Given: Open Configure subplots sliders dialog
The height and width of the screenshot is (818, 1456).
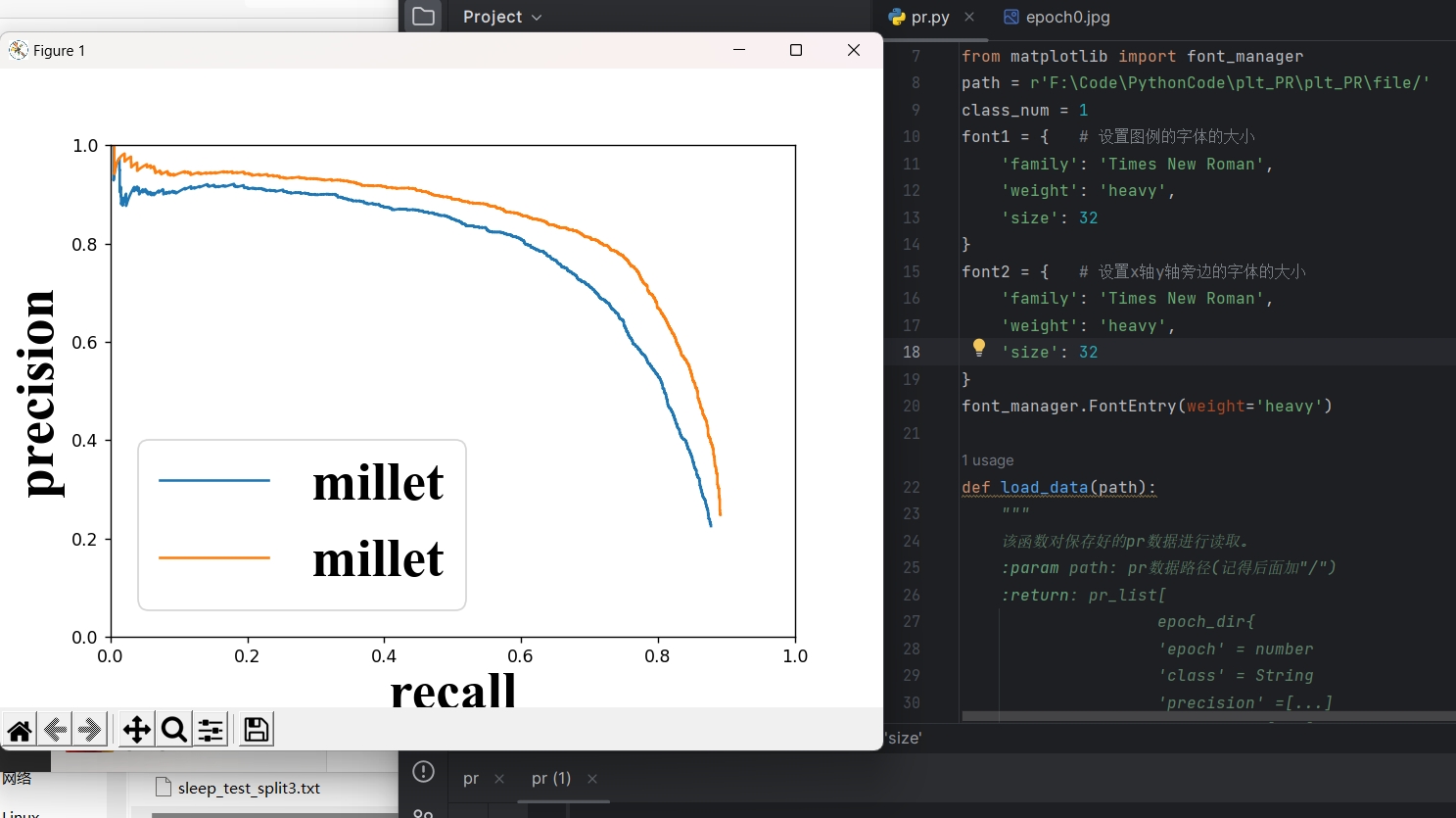Looking at the screenshot, I should coord(211,730).
